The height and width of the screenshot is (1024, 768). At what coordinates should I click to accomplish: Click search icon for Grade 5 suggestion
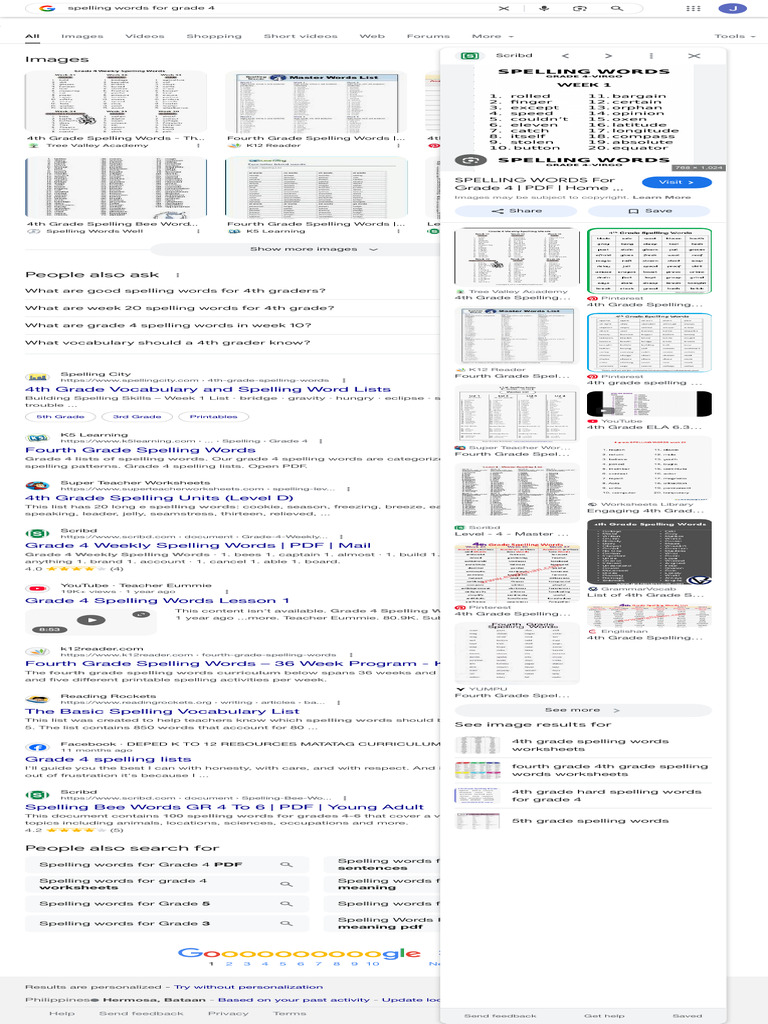click(286, 904)
